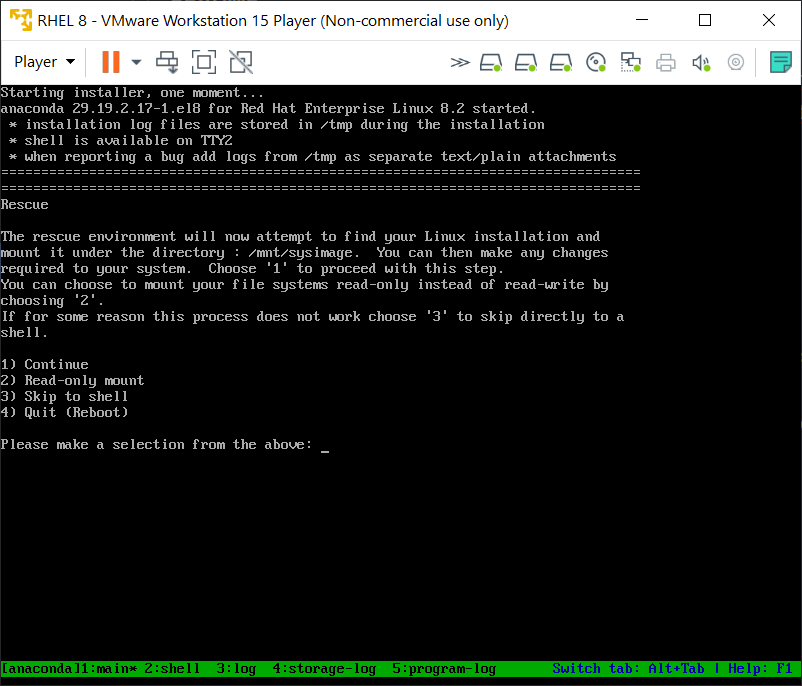Open the network adapter device icon

631,62
